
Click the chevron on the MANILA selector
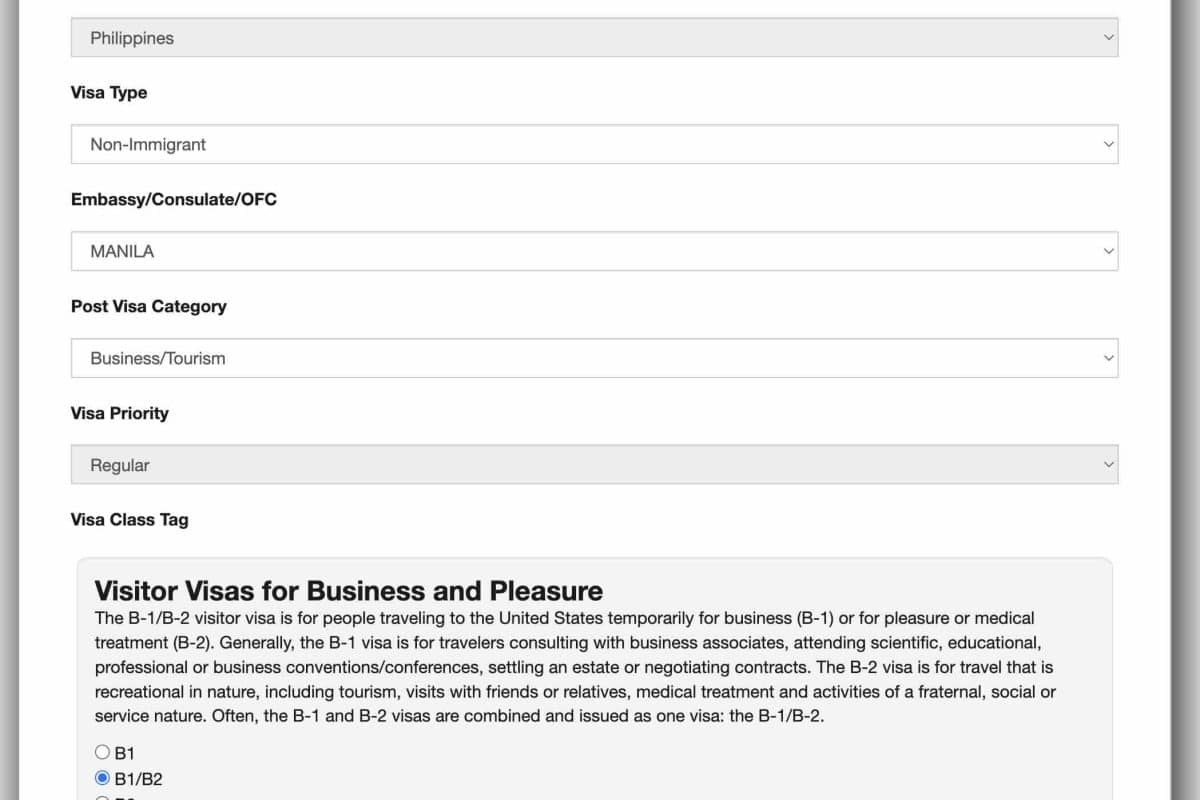point(1107,251)
